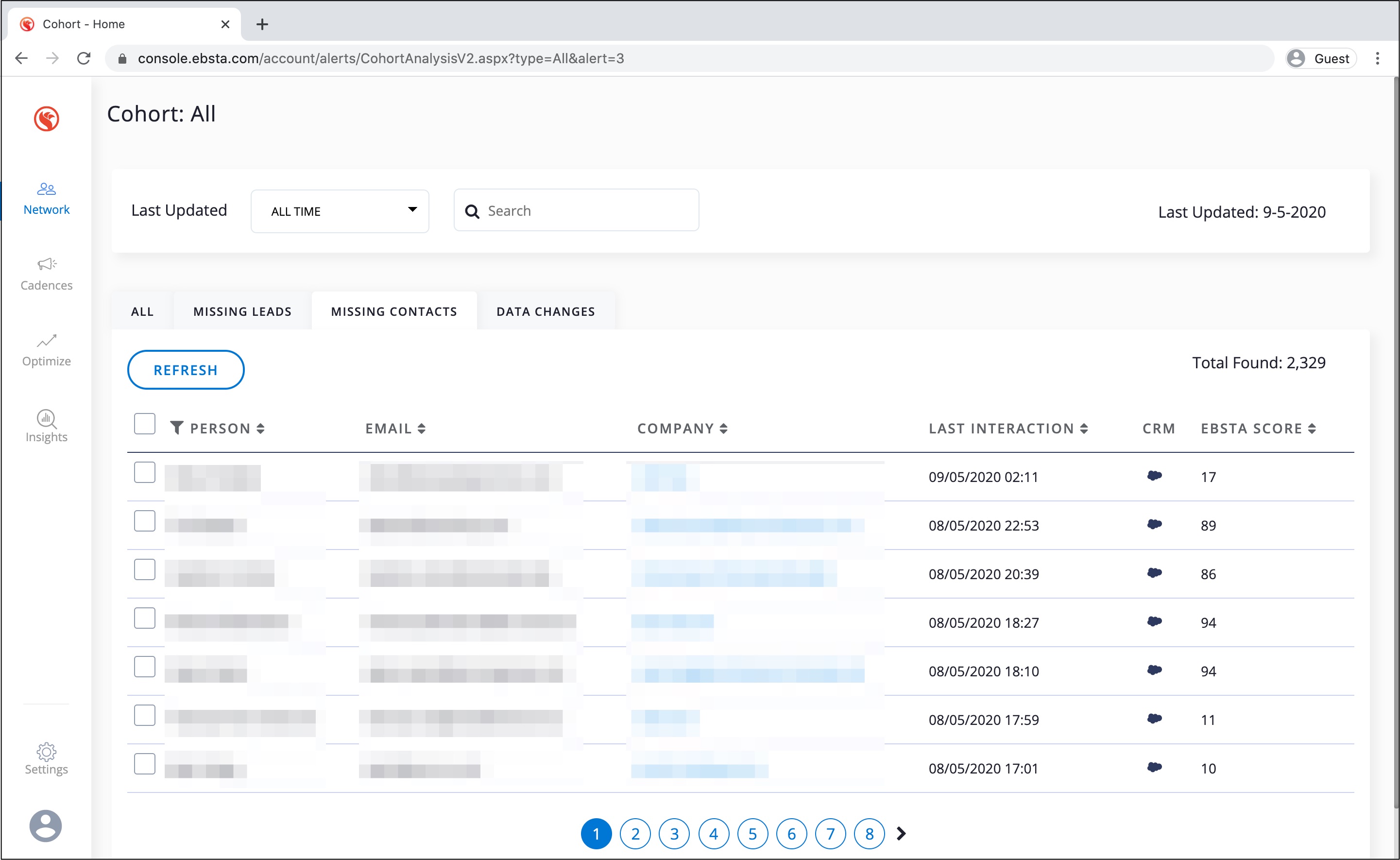Open the Insights section
The width and height of the screenshot is (1400, 860).
click(46, 426)
